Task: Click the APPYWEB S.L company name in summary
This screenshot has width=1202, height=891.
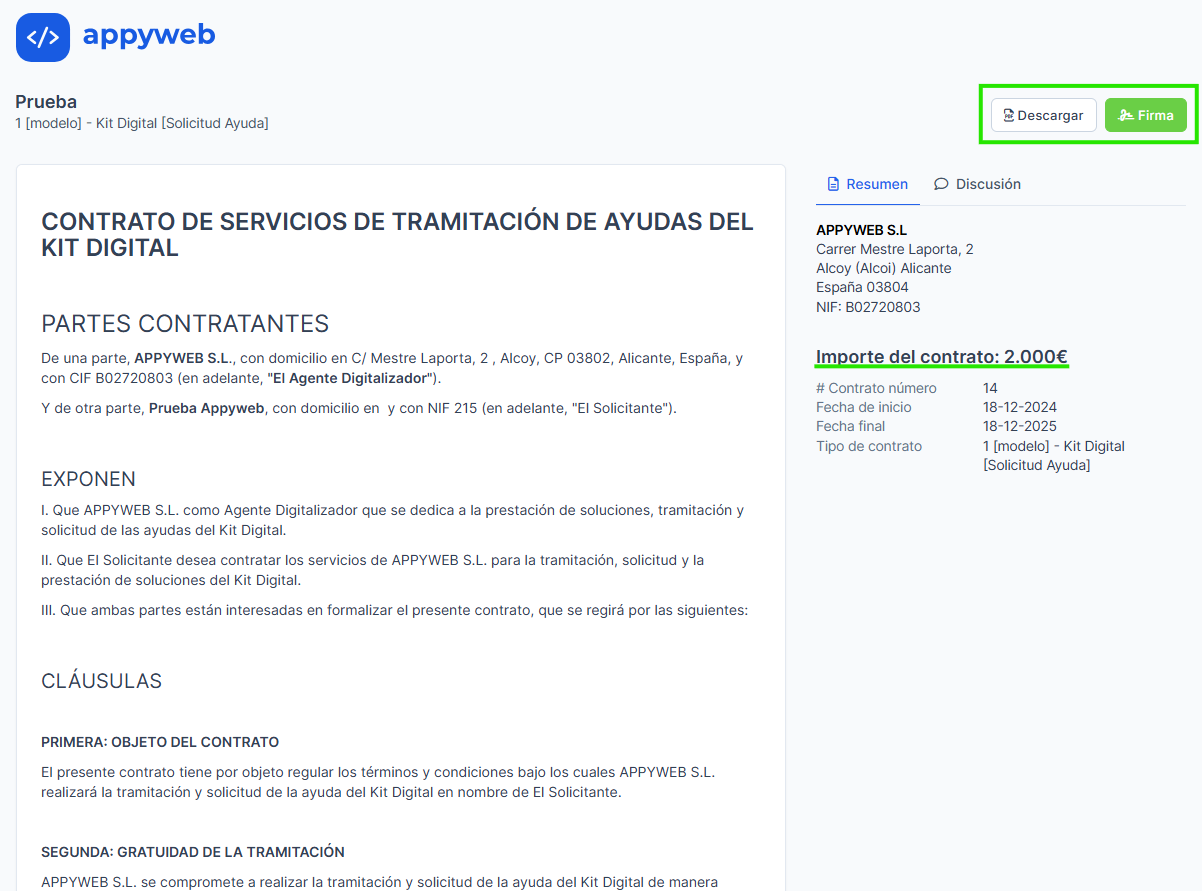Action: (861, 230)
